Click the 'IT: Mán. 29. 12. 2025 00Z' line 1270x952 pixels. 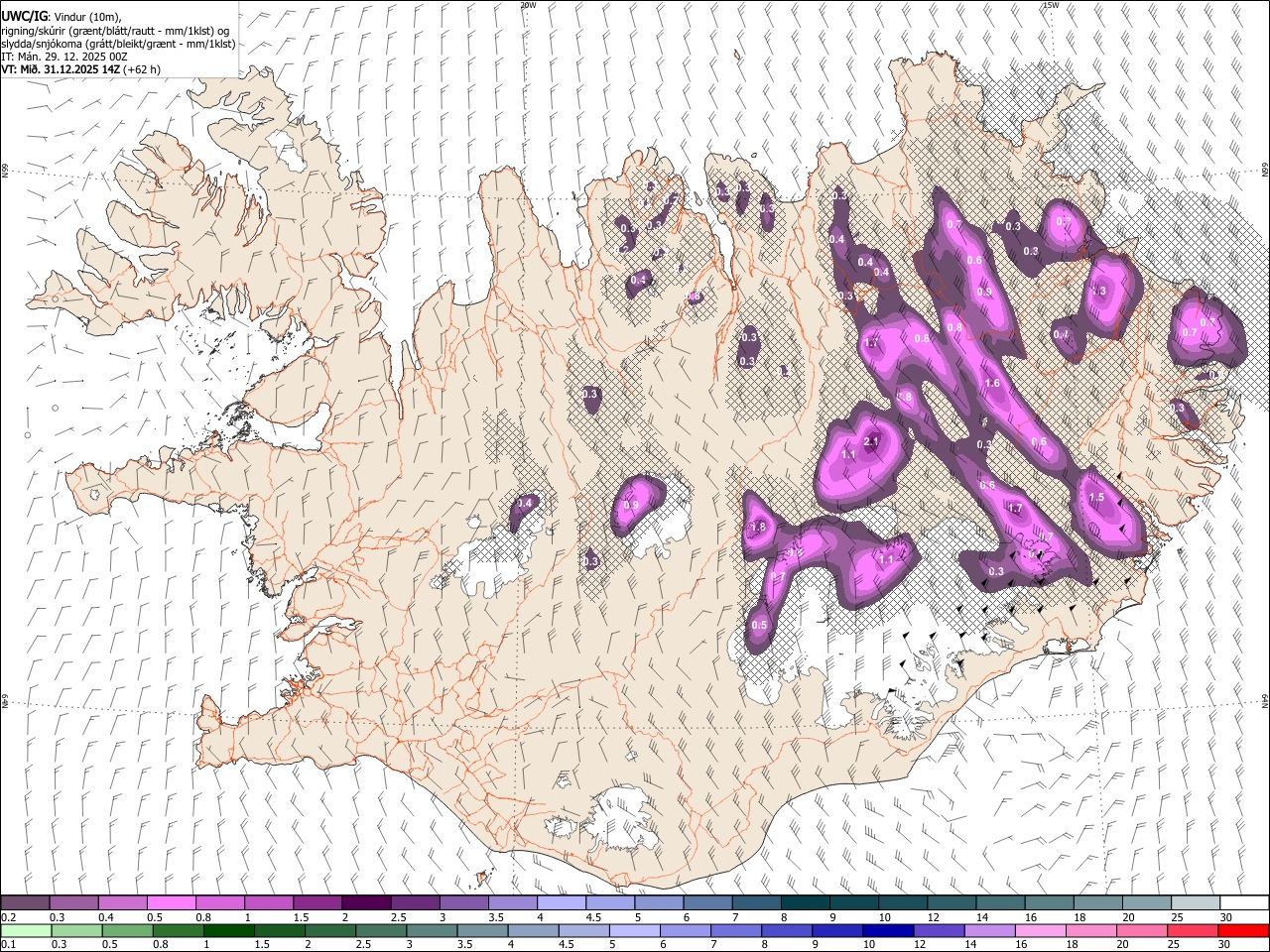click(63, 57)
